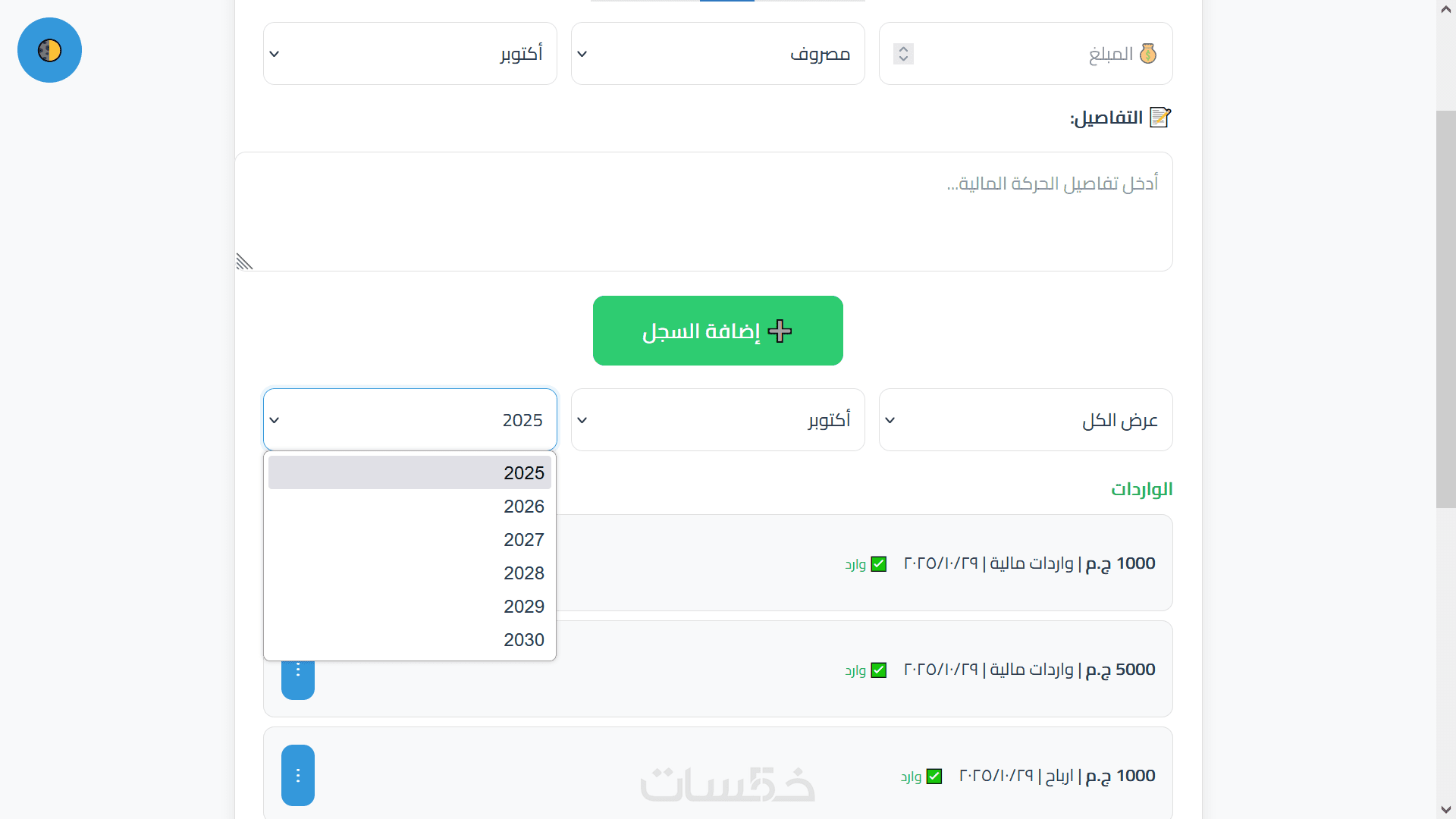
Task: Choose 2030 in the year dropdown list
Action: click(409, 640)
